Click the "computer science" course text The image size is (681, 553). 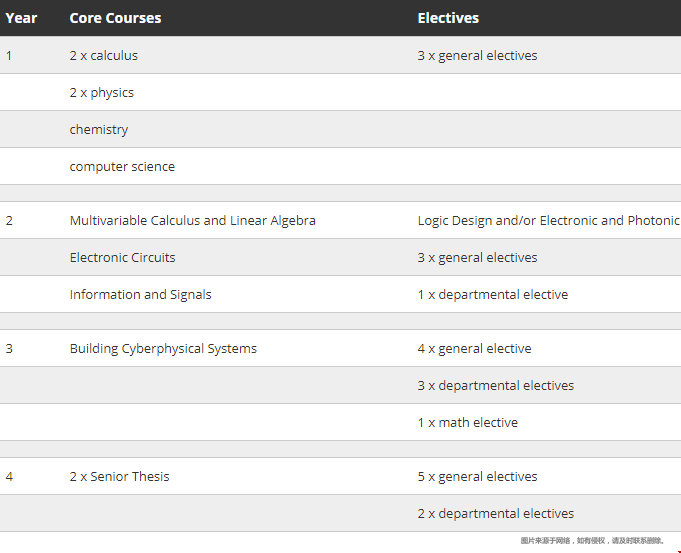[x=122, y=167]
